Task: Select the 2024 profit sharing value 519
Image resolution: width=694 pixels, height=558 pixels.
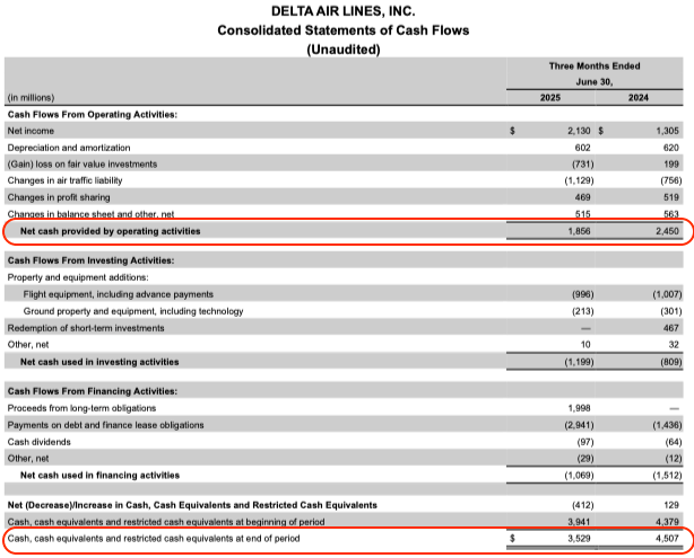Action: pos(668,197)
